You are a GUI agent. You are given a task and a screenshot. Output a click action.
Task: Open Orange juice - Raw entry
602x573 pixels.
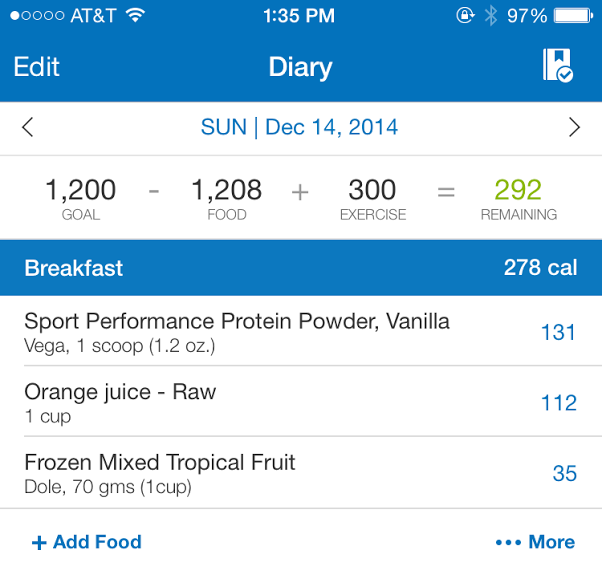click(x=301, y=402)
